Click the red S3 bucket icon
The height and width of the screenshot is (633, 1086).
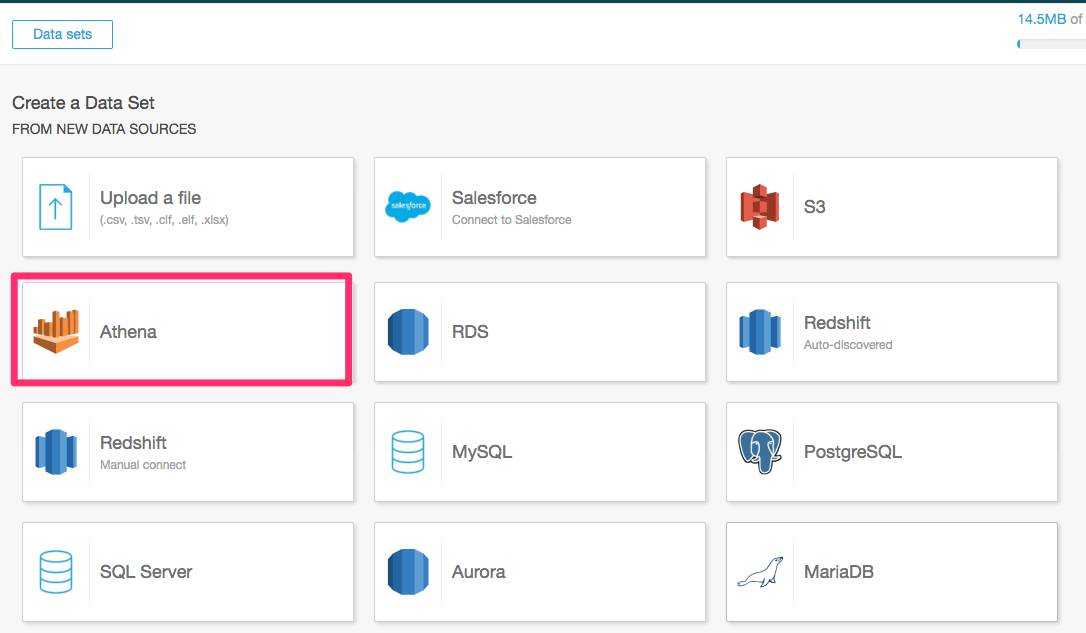pos(760,207)
